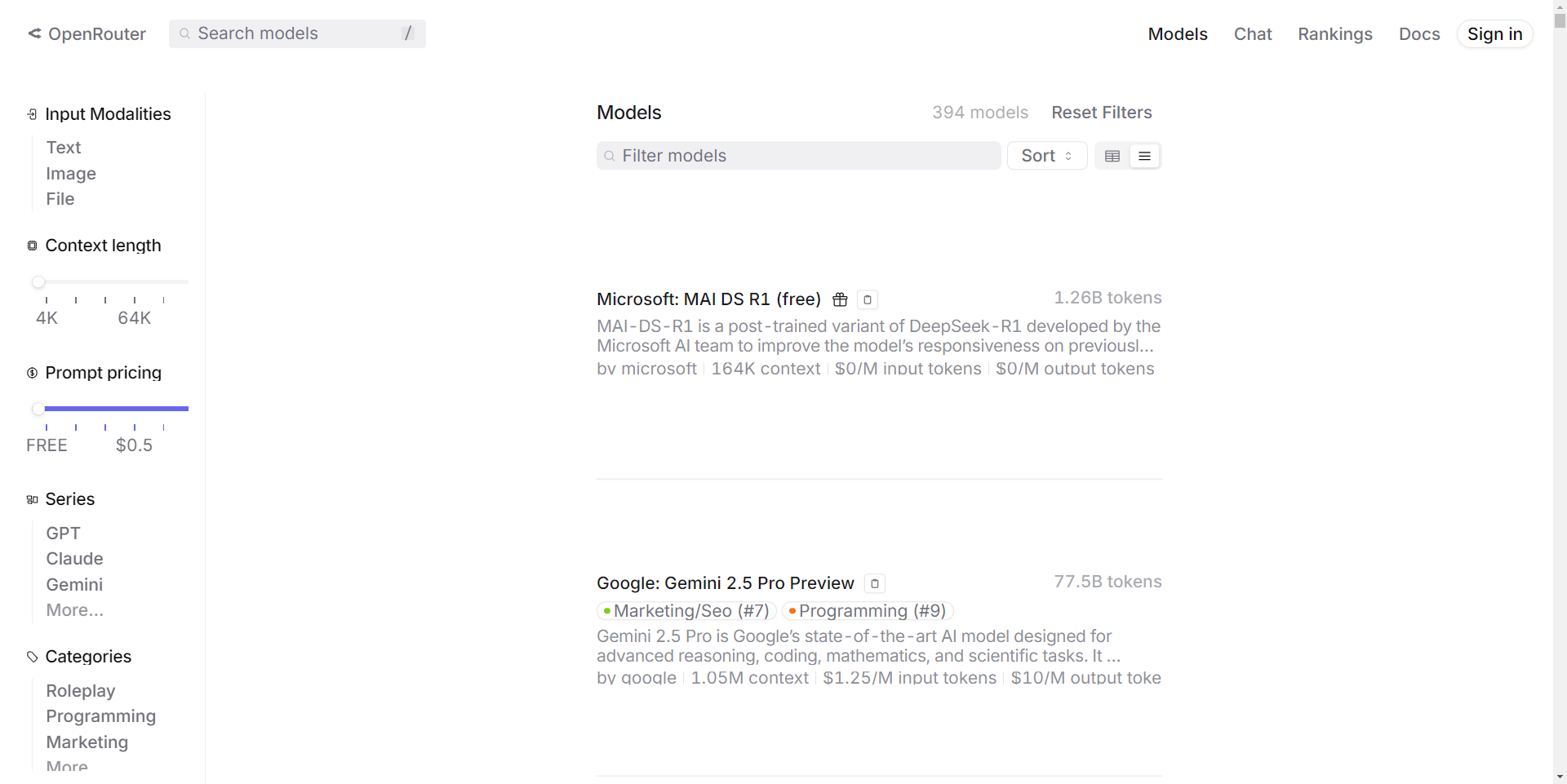
Task: Click the Series section icon
Action: pos(32,499)
